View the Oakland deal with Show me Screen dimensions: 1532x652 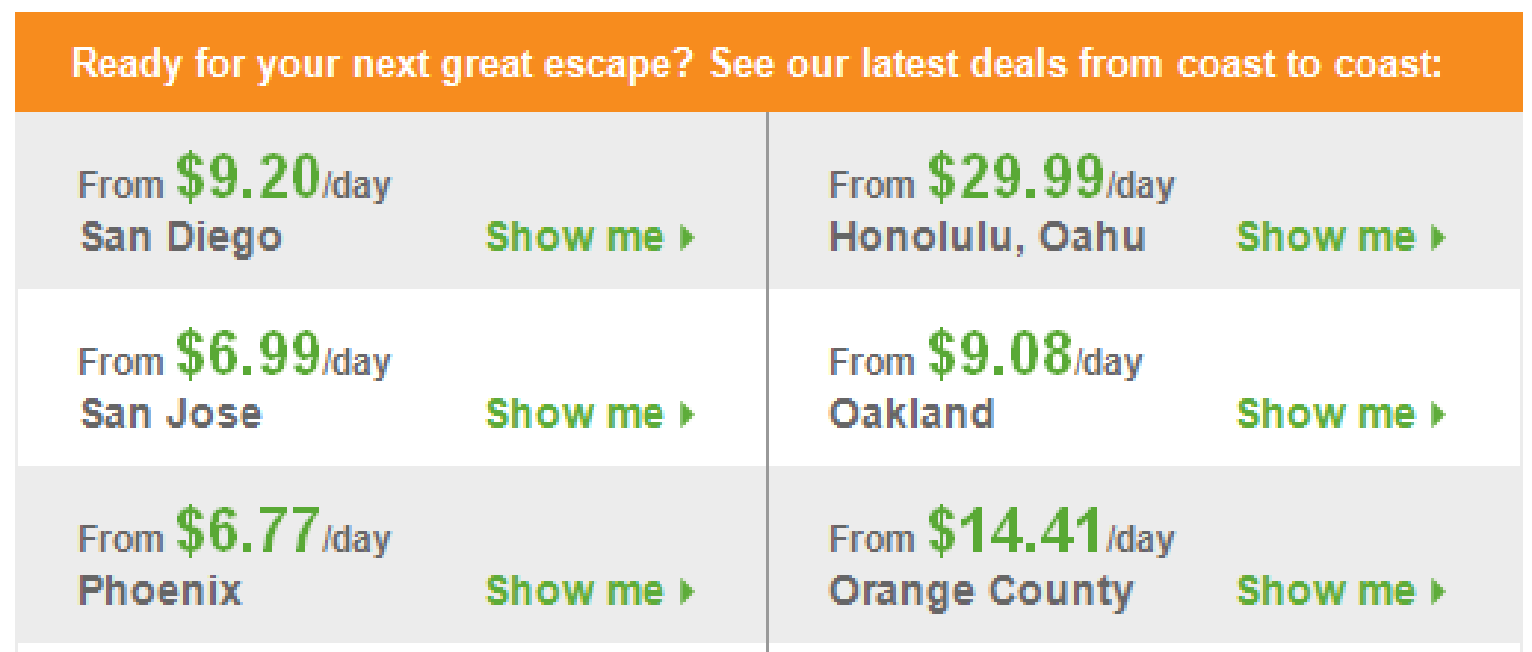click(x=1326, y=414)
